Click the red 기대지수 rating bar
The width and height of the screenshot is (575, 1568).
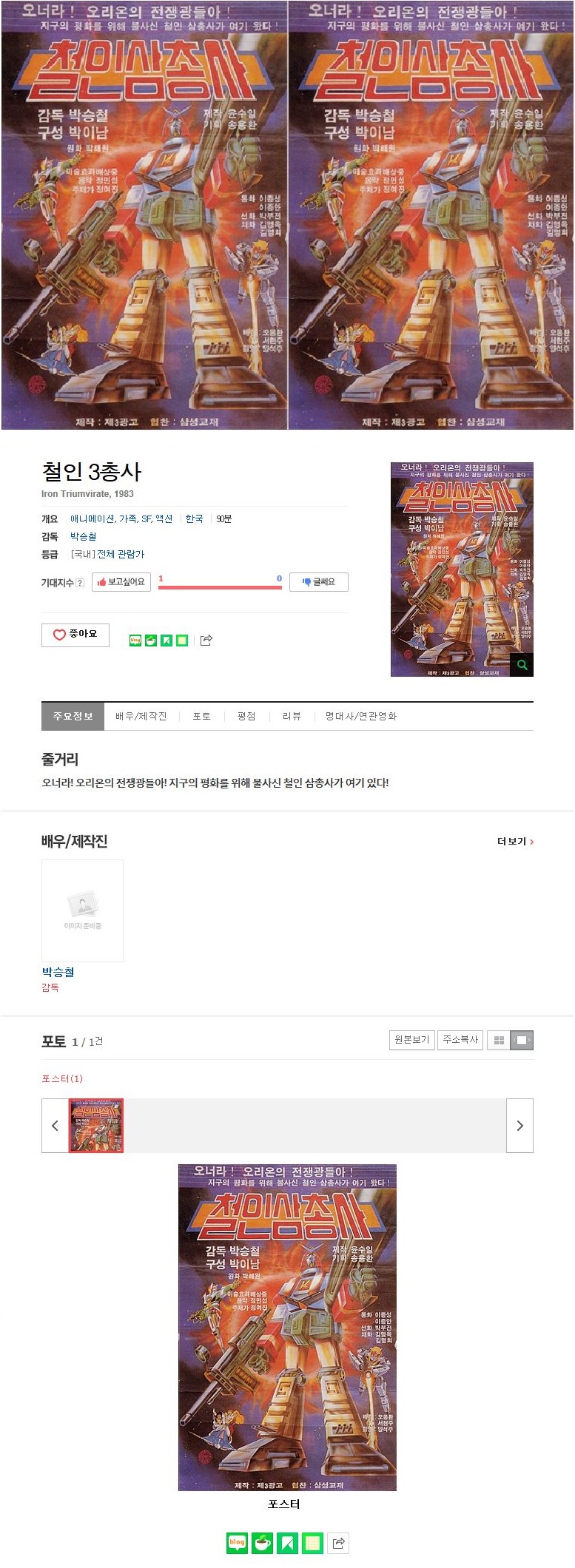[220, 587]
